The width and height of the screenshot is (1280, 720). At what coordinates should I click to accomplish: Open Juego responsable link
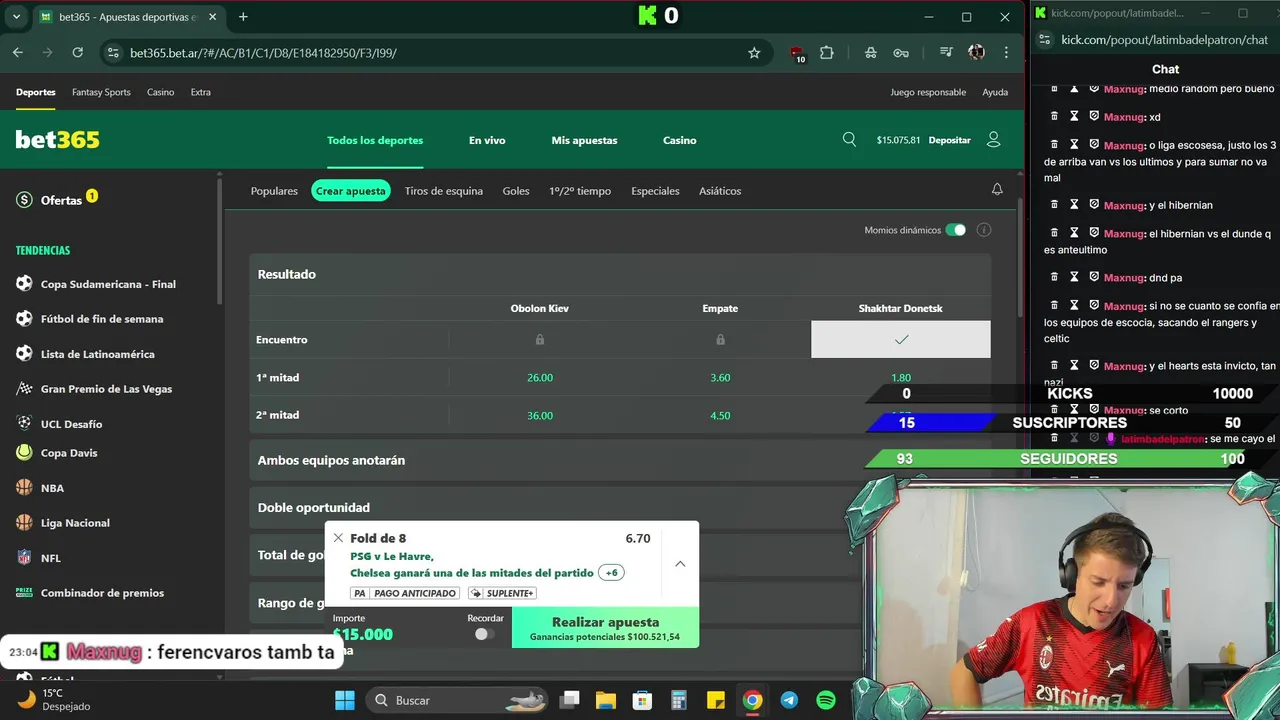click(928, 92)
